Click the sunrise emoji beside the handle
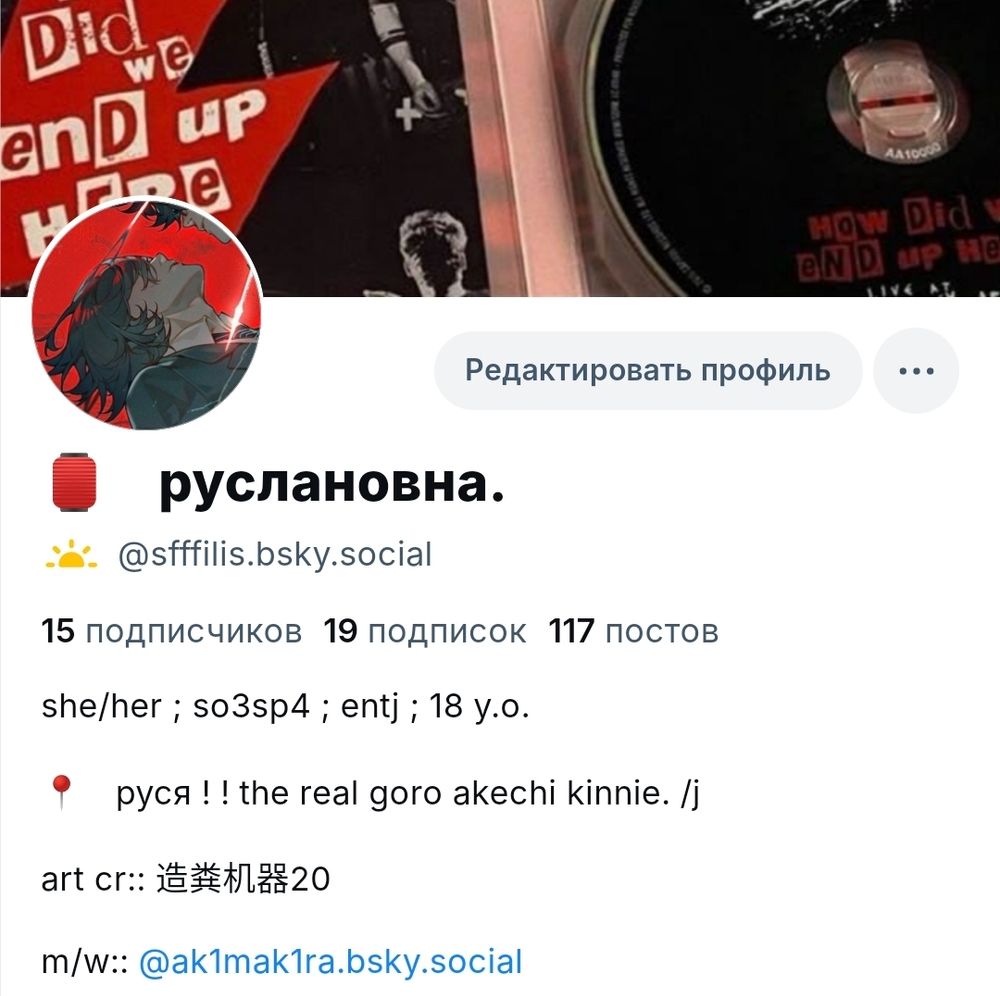The image size is (1000, 996). pos(71,554)
